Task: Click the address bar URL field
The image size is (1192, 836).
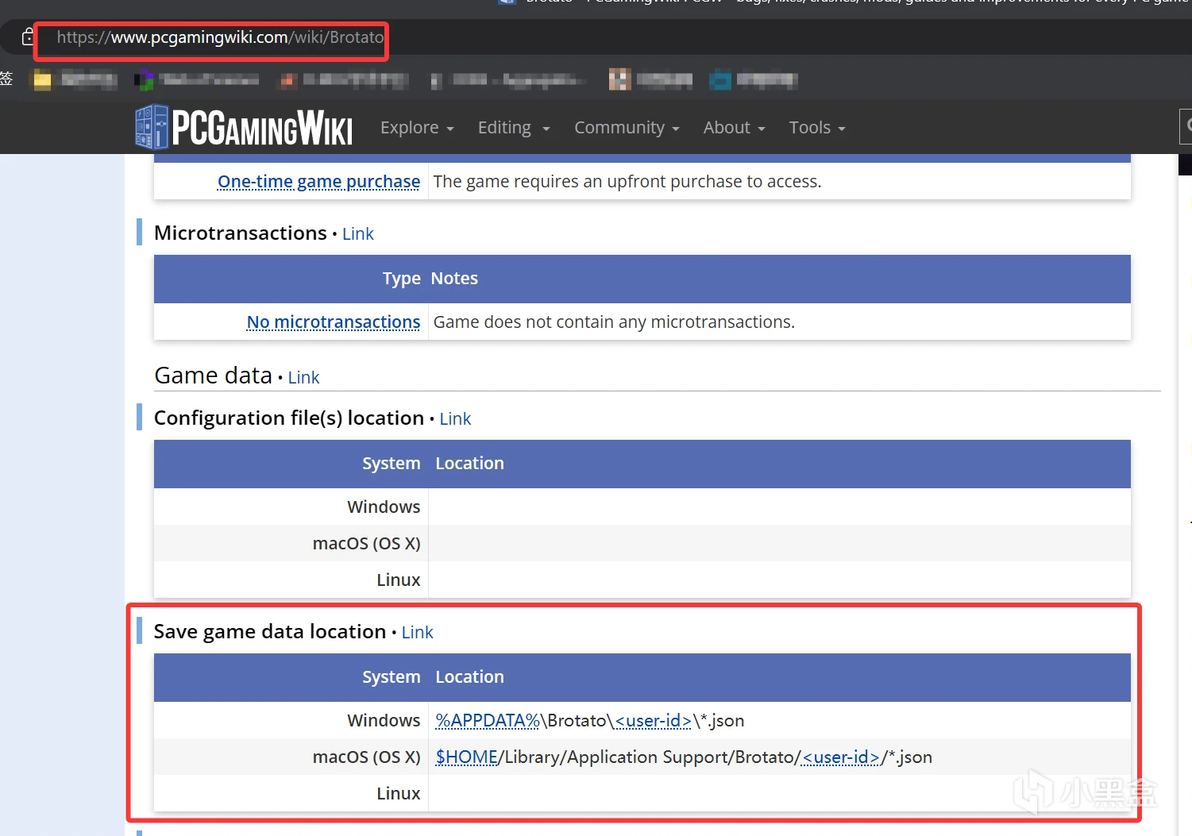Action: [220, 37]
